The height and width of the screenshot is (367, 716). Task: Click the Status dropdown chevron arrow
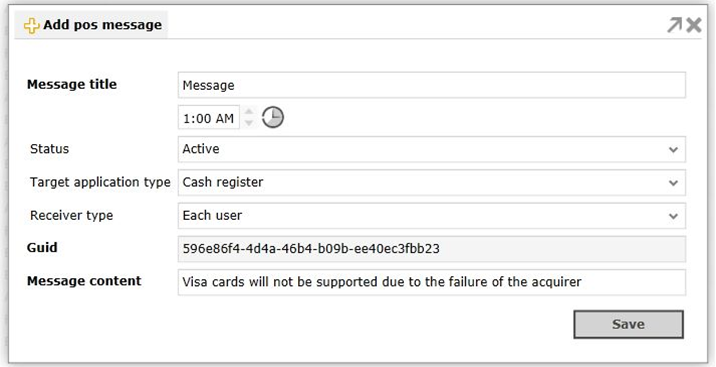tap(673, 150)
